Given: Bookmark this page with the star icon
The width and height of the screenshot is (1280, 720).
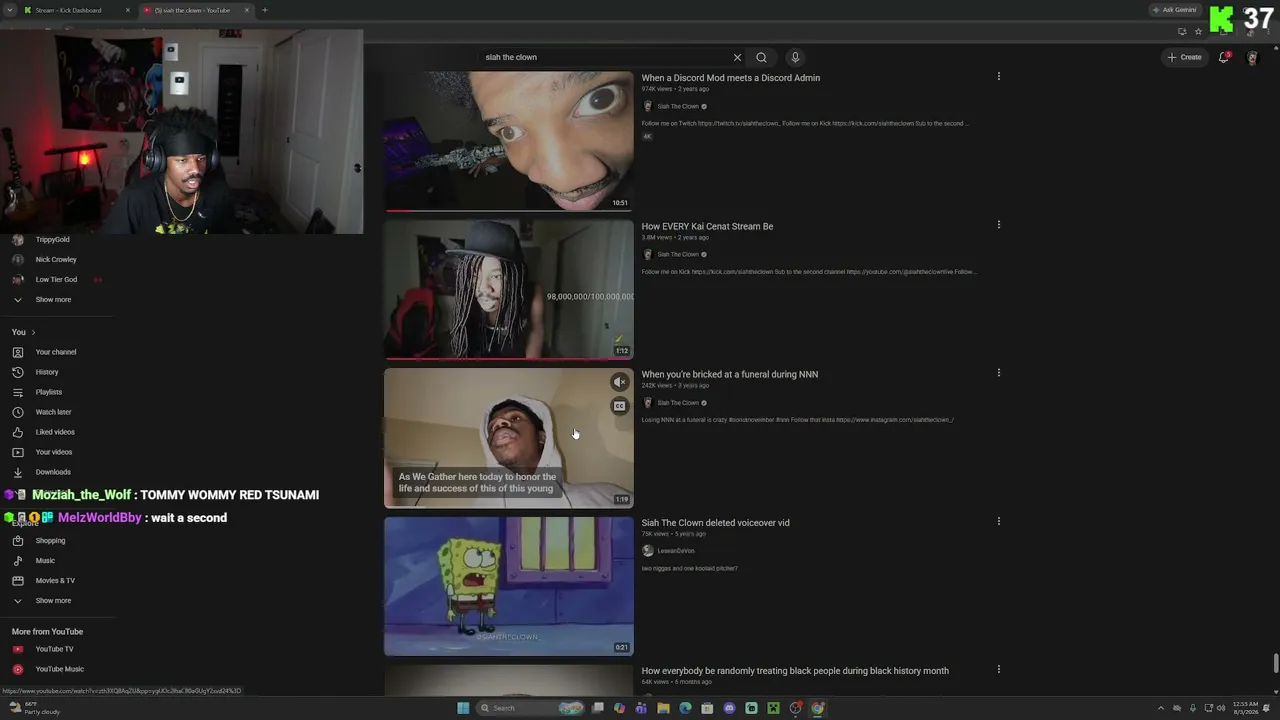Looking at the screenshot, I should tap(1198, 31).
